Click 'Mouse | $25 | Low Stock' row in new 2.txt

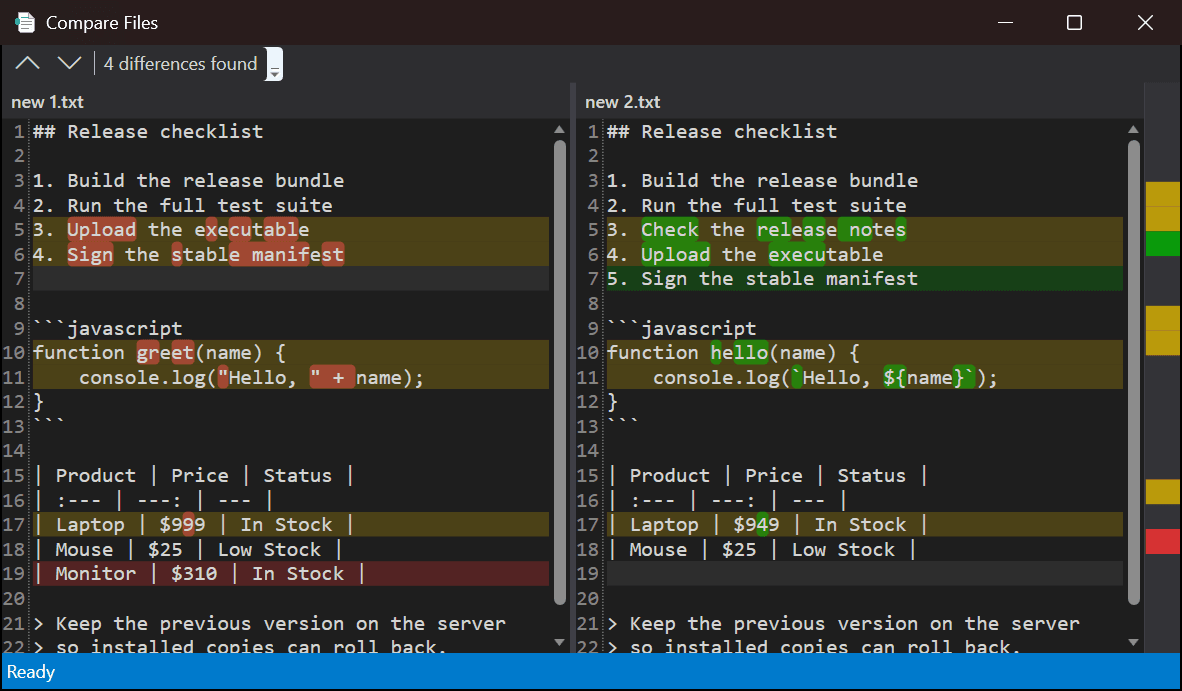pyautogui.click(x=762, y=549)
